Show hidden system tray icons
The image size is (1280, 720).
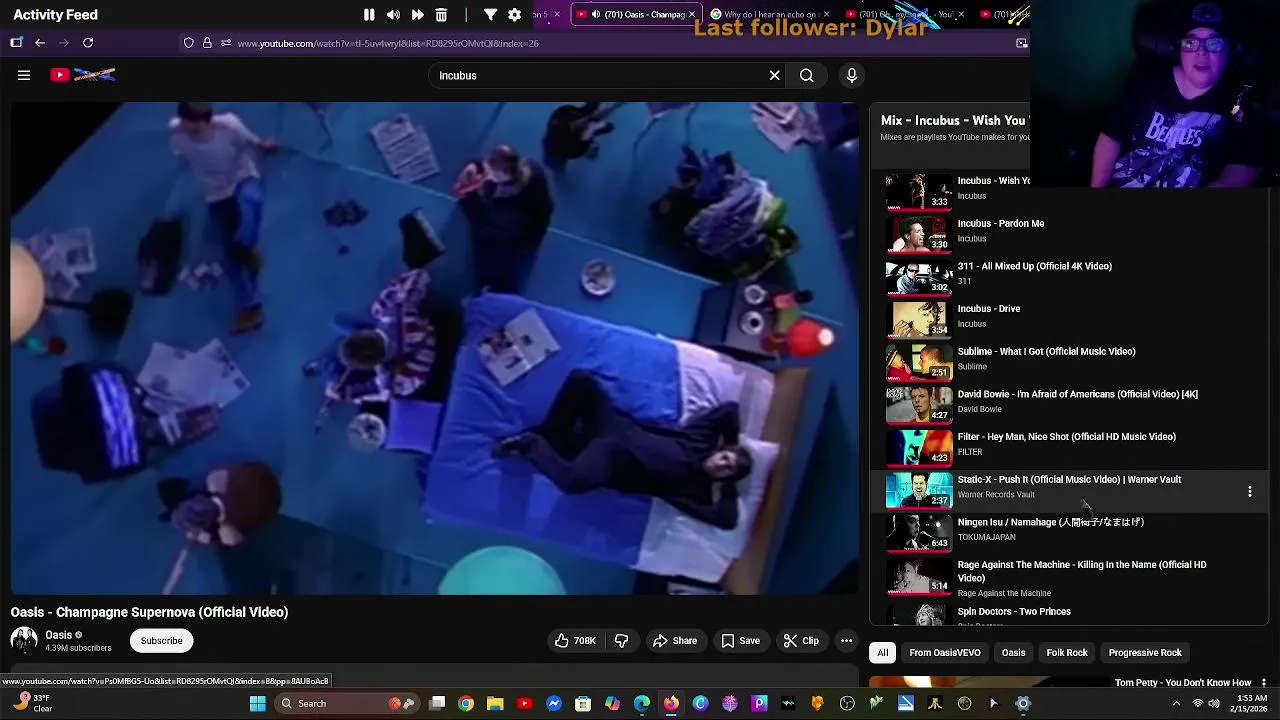1176,704
